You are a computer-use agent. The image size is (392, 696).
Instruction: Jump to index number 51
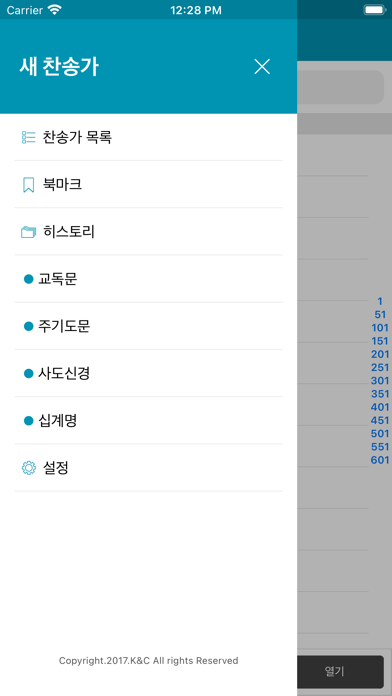380,315
